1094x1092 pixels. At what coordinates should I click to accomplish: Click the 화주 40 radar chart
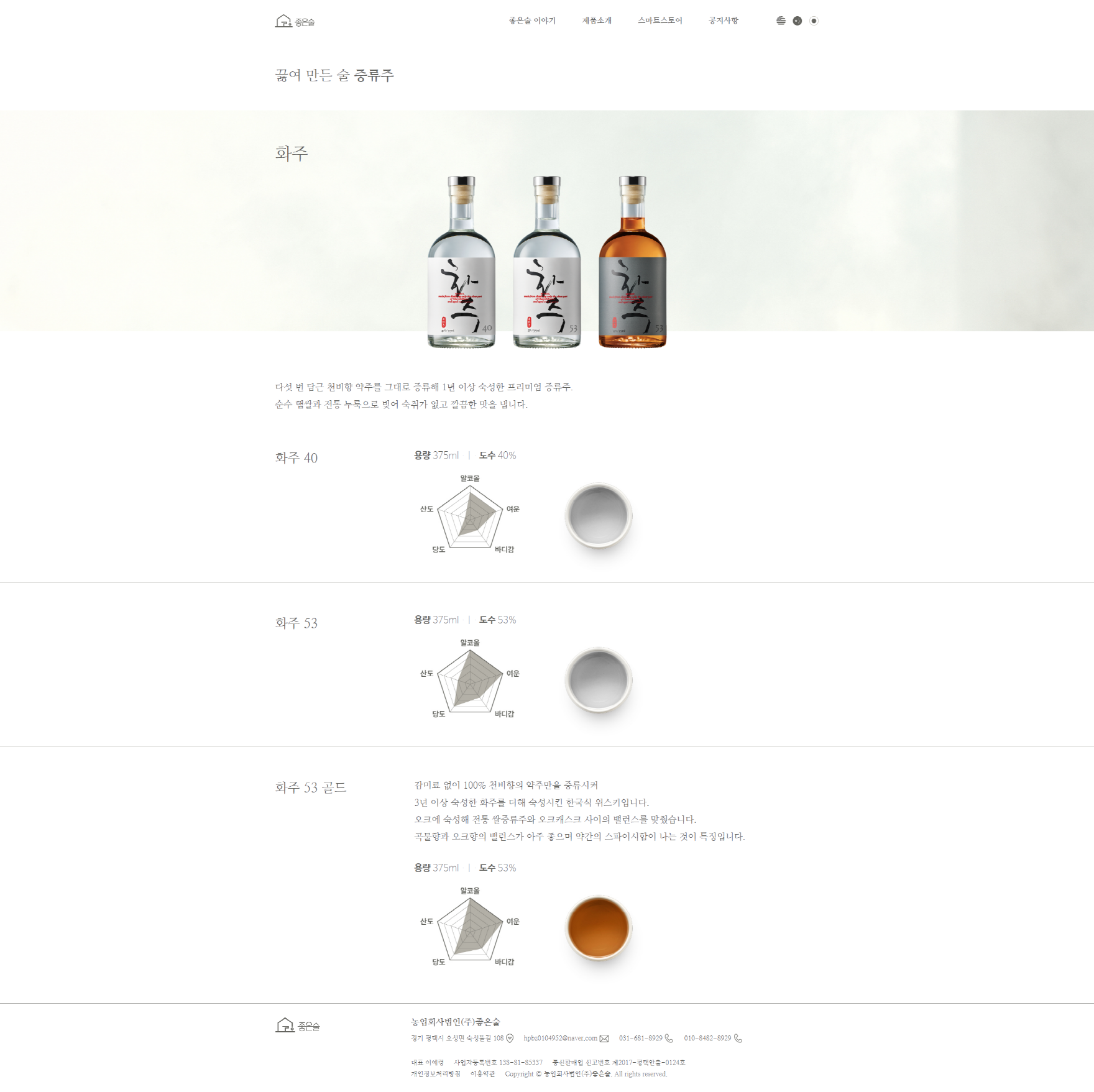(470, 515)
